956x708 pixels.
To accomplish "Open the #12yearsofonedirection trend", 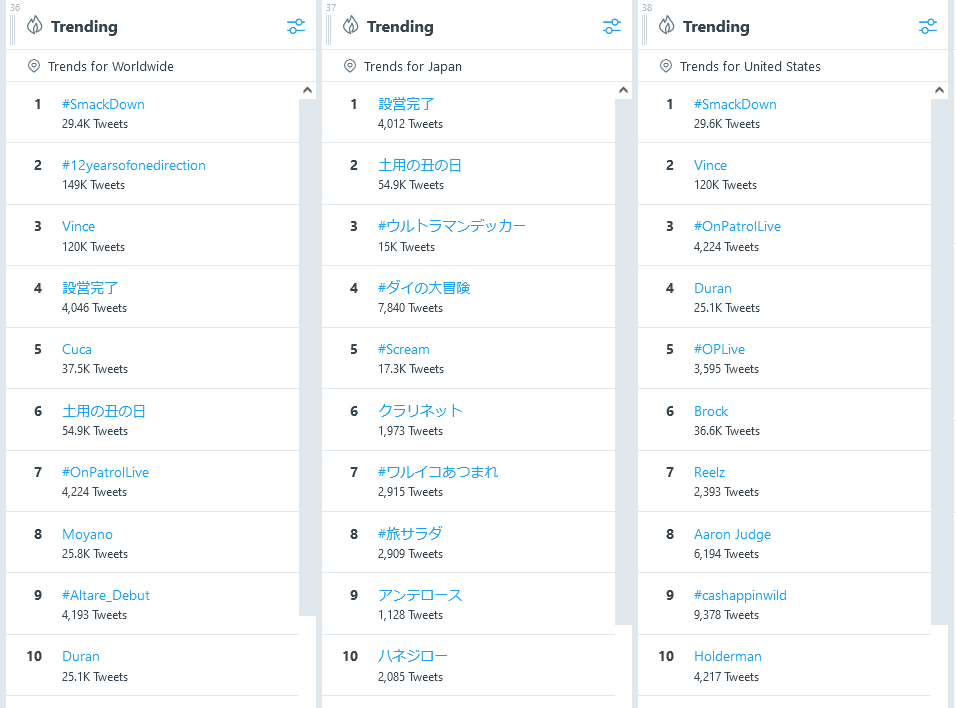I will (134, 165).
